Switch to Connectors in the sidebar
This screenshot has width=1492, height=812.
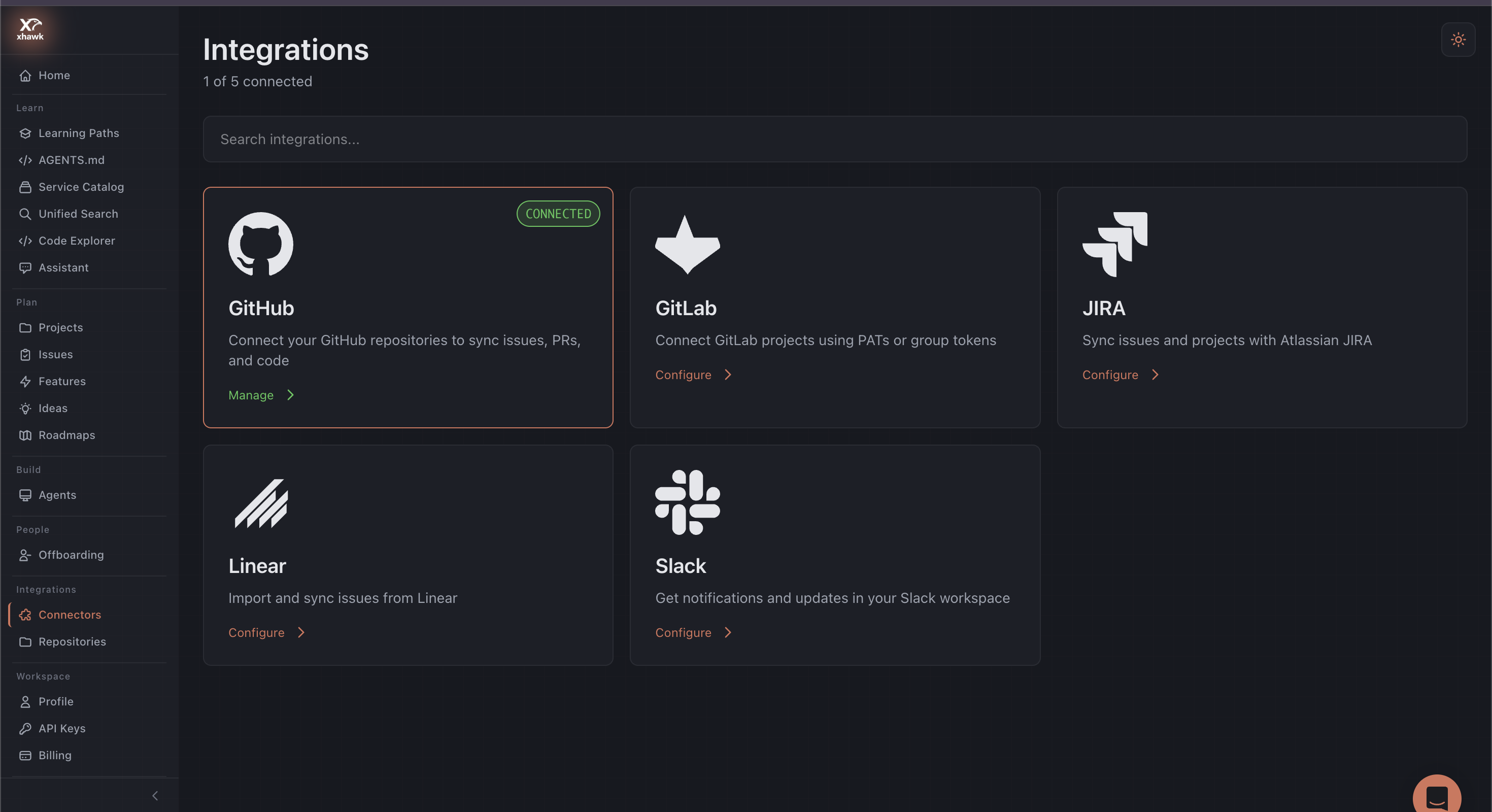[x=70, y=615]
